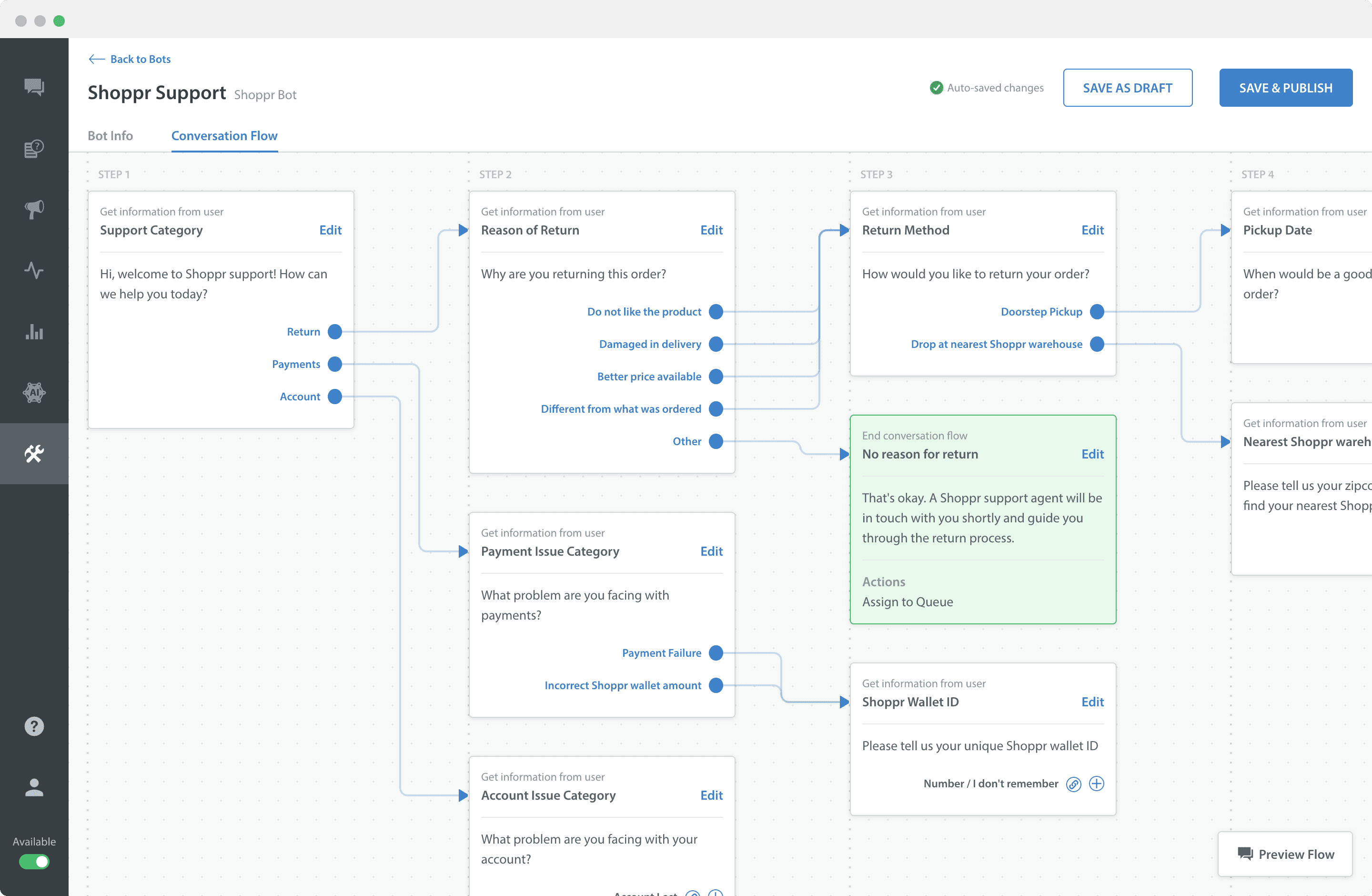The image size is (1372, 896).
Task: Toggle the Available status switch
Action: click(34, 861)
